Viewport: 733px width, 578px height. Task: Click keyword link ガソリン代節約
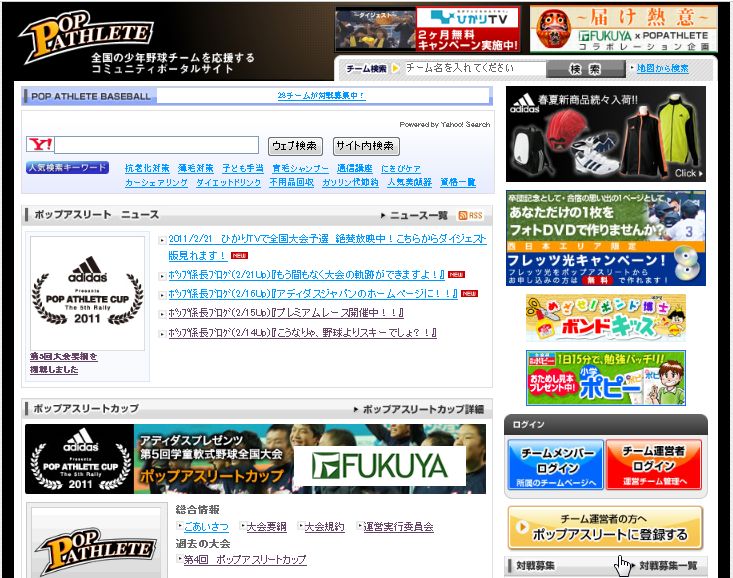click(x=350, y=182)
